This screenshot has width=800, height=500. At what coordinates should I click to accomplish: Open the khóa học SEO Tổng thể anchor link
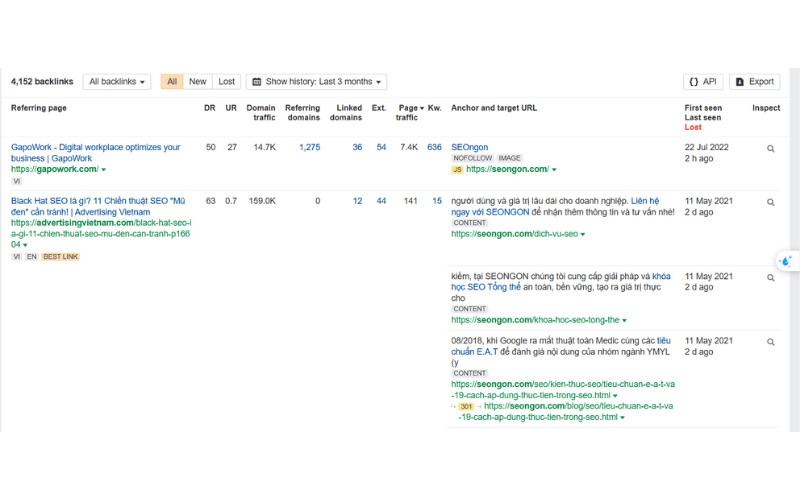(x=561, y=282)
